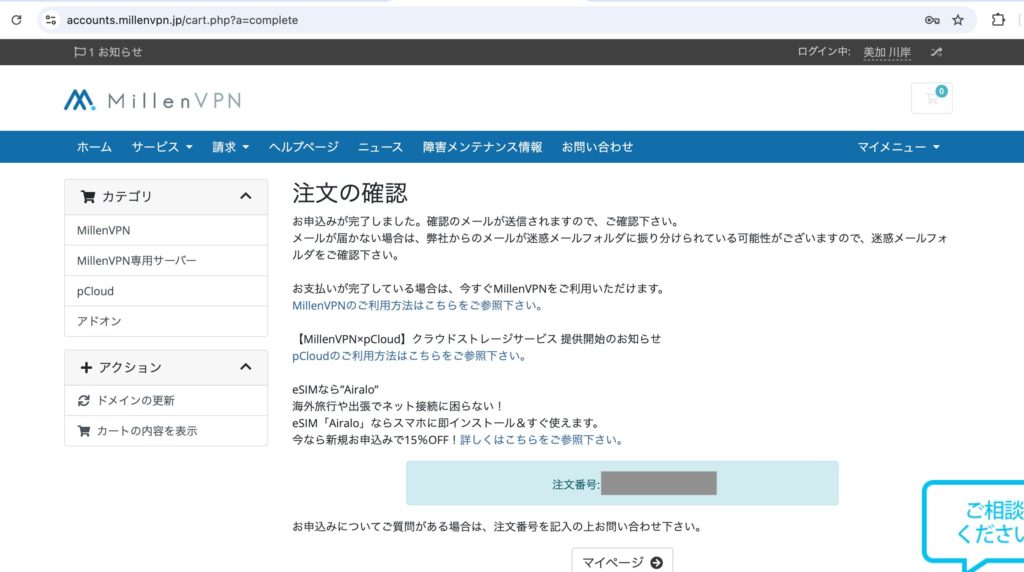Click the マイページ button
Image resolution: width=1024 pixels, height=572 pixels.
pyautogui.click(x=622, y=562)
